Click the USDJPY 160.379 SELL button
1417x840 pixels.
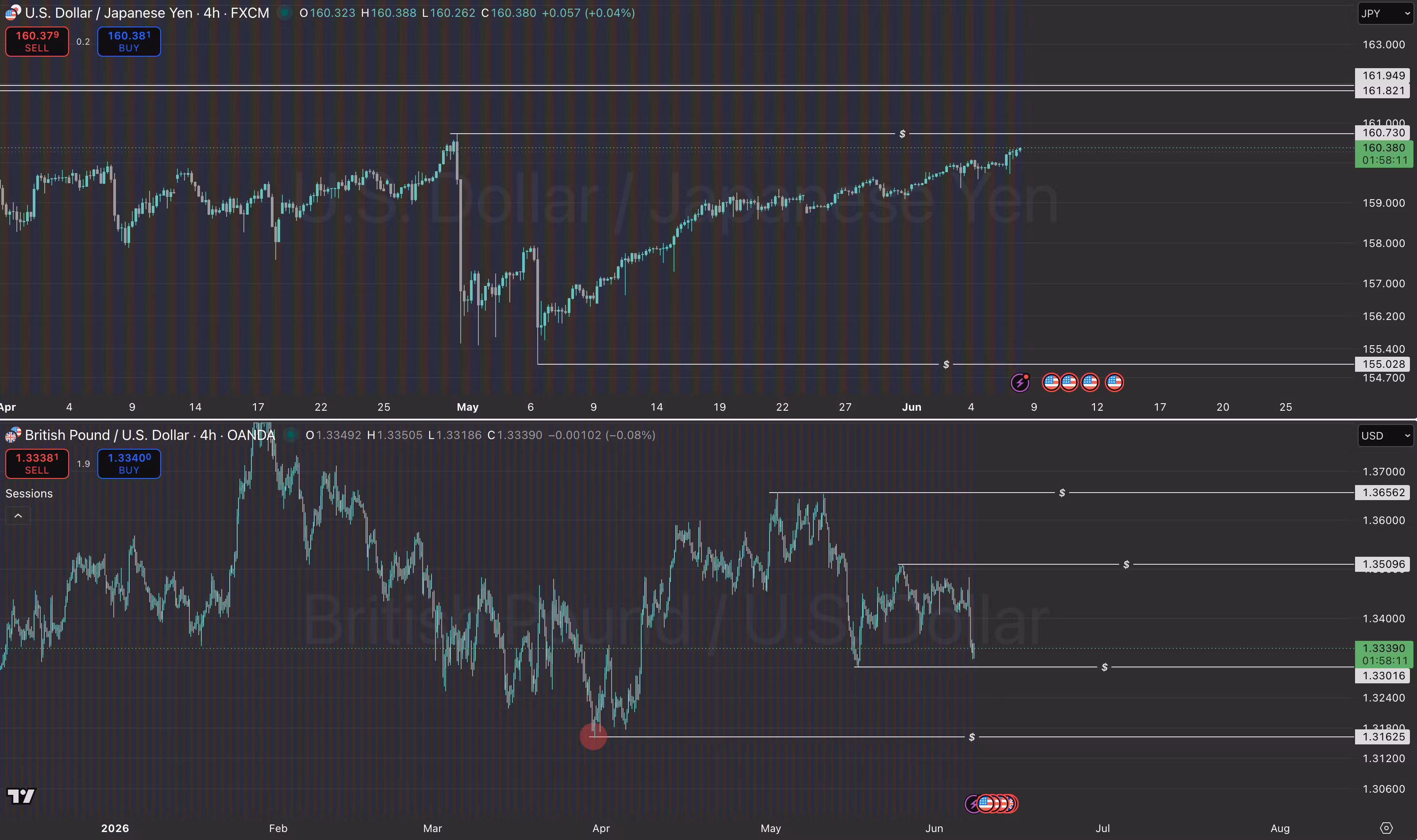(37, 41)
